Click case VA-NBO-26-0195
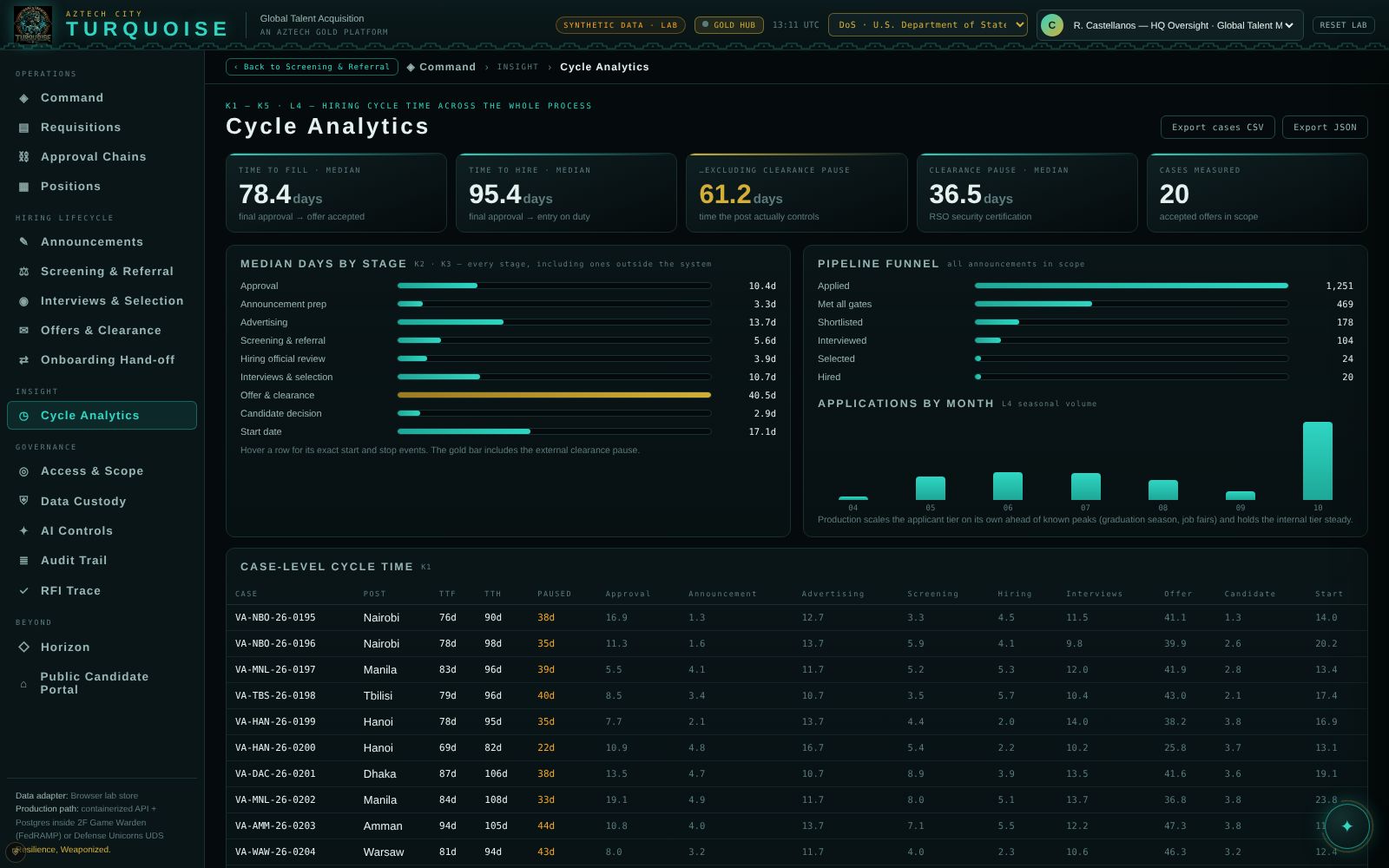 [275, 618]
